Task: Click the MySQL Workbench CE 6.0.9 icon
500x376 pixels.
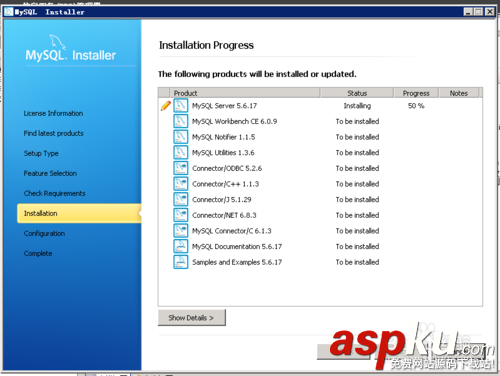Action: [x=181, y=121]
